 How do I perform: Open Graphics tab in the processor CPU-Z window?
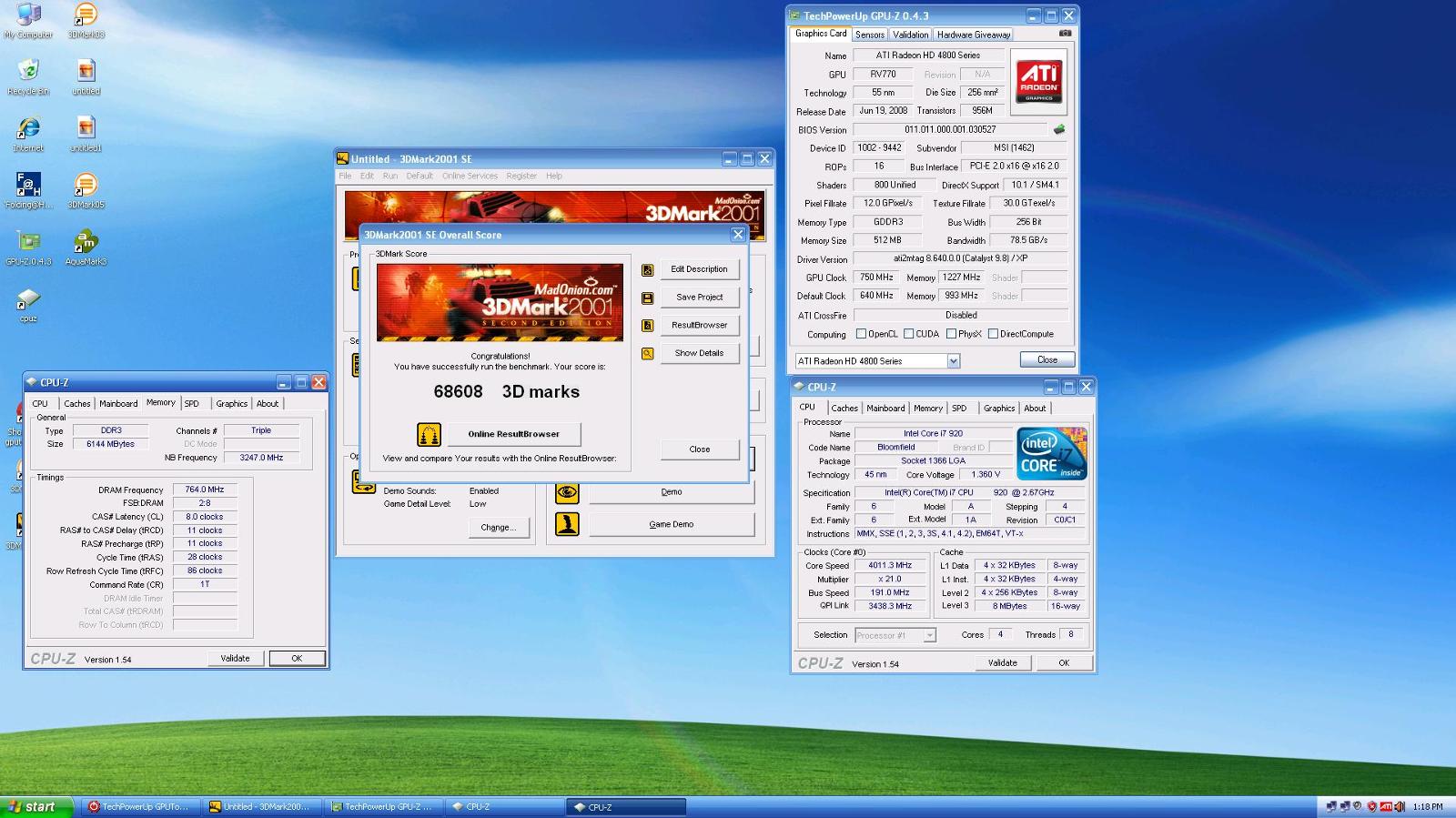(998, 408)
